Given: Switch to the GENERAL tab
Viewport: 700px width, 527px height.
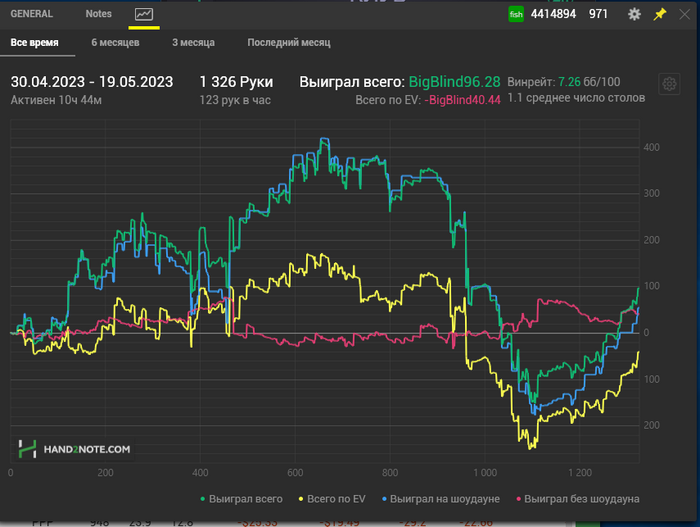Looking at the screenshot, I should click(x=32, y=14).
